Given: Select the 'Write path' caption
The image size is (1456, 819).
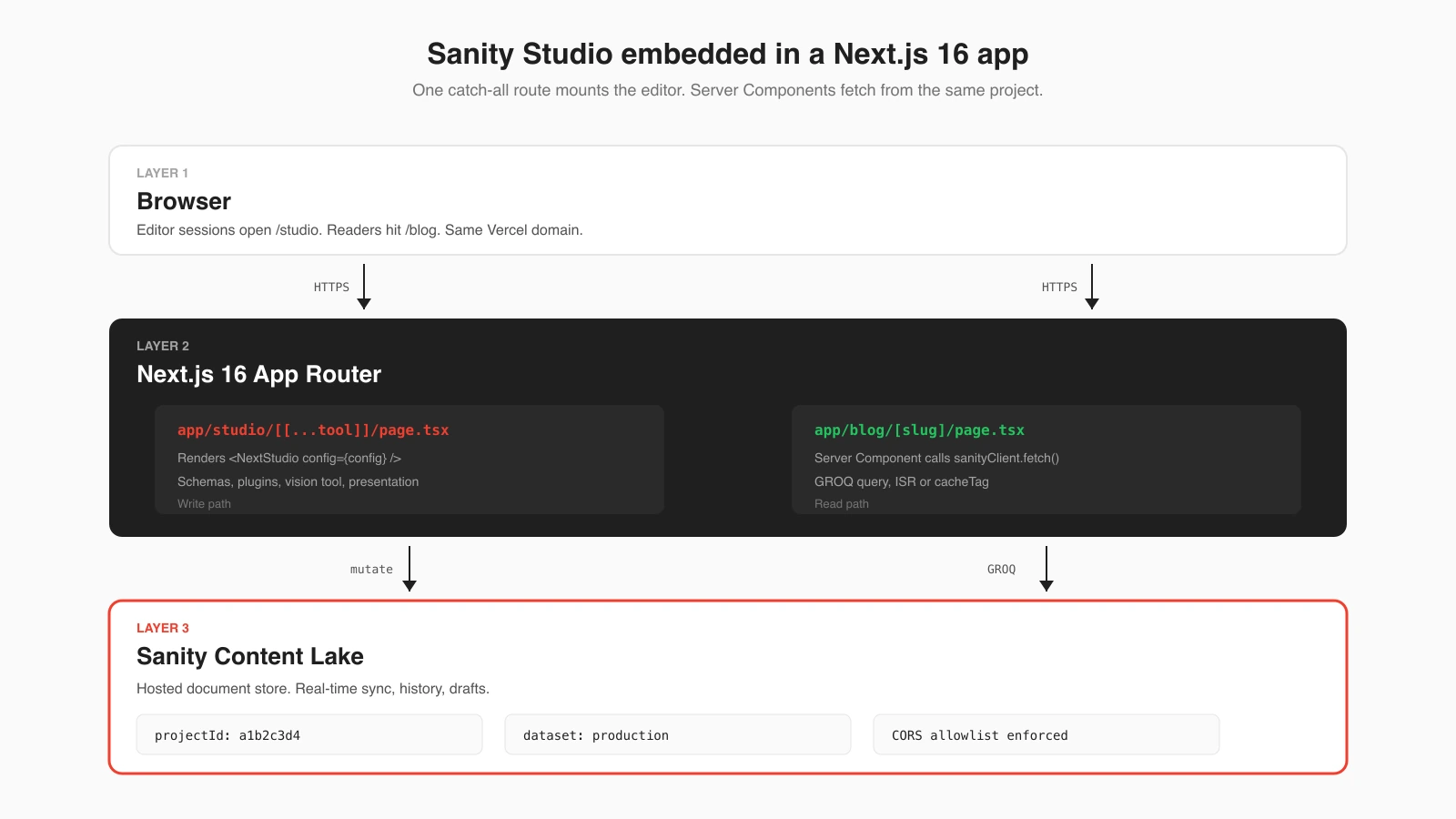Looking at the screenshot, I should 204,503.
